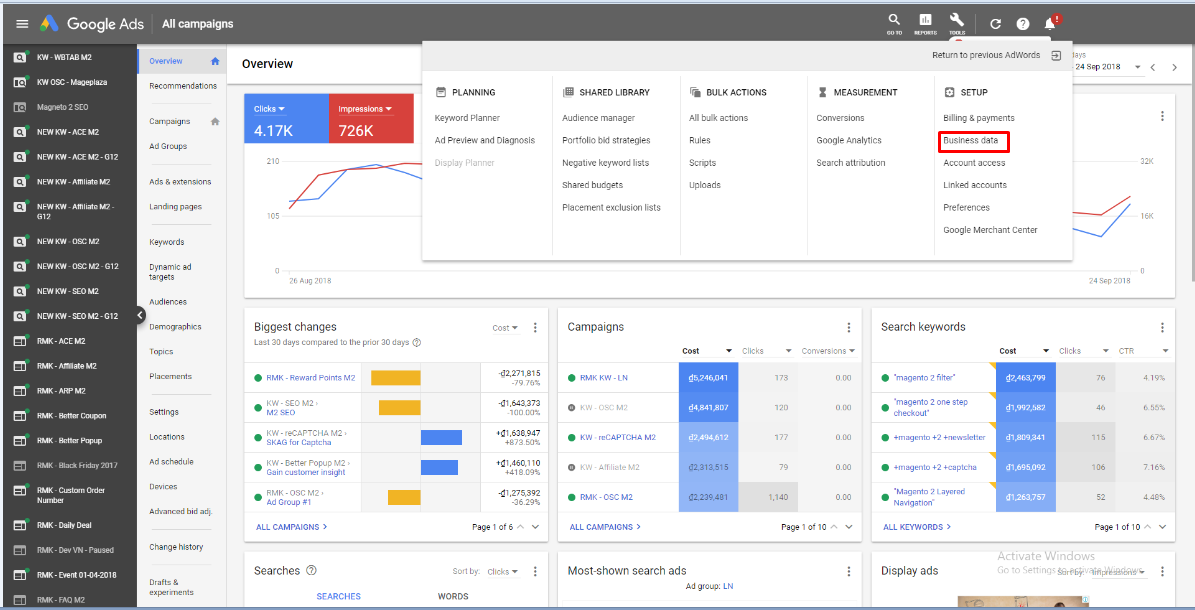
Task: Open the Help question mark icon
Action: (1023, 24)
